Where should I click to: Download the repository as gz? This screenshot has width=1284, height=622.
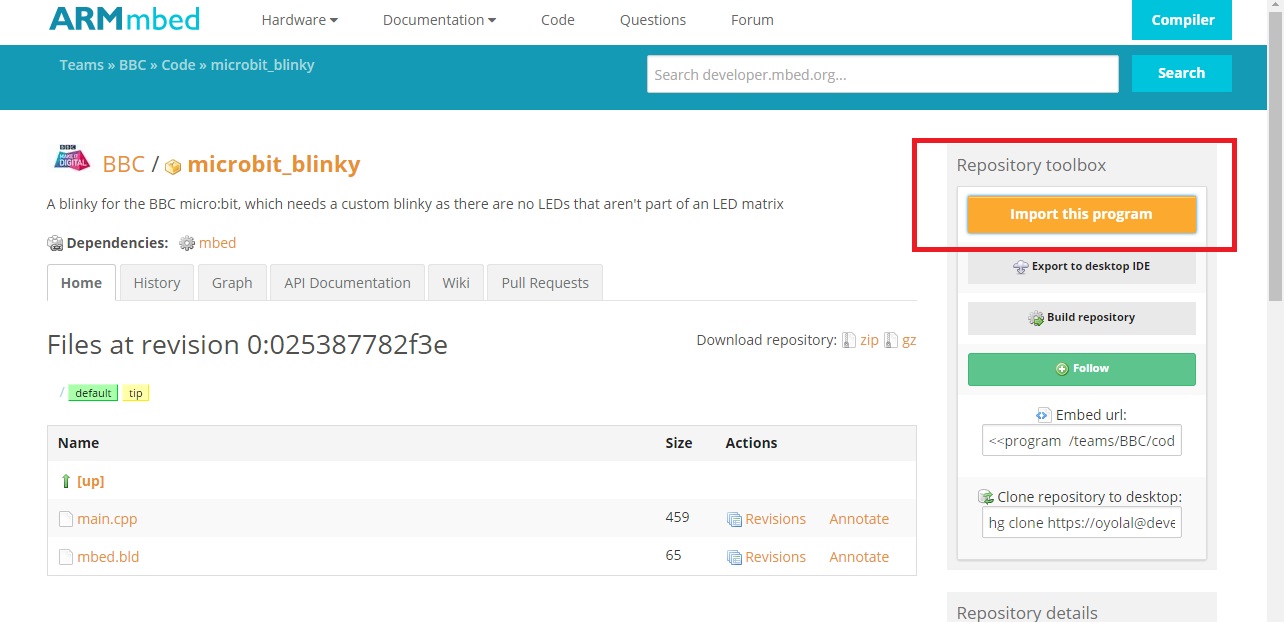[909, 340]
